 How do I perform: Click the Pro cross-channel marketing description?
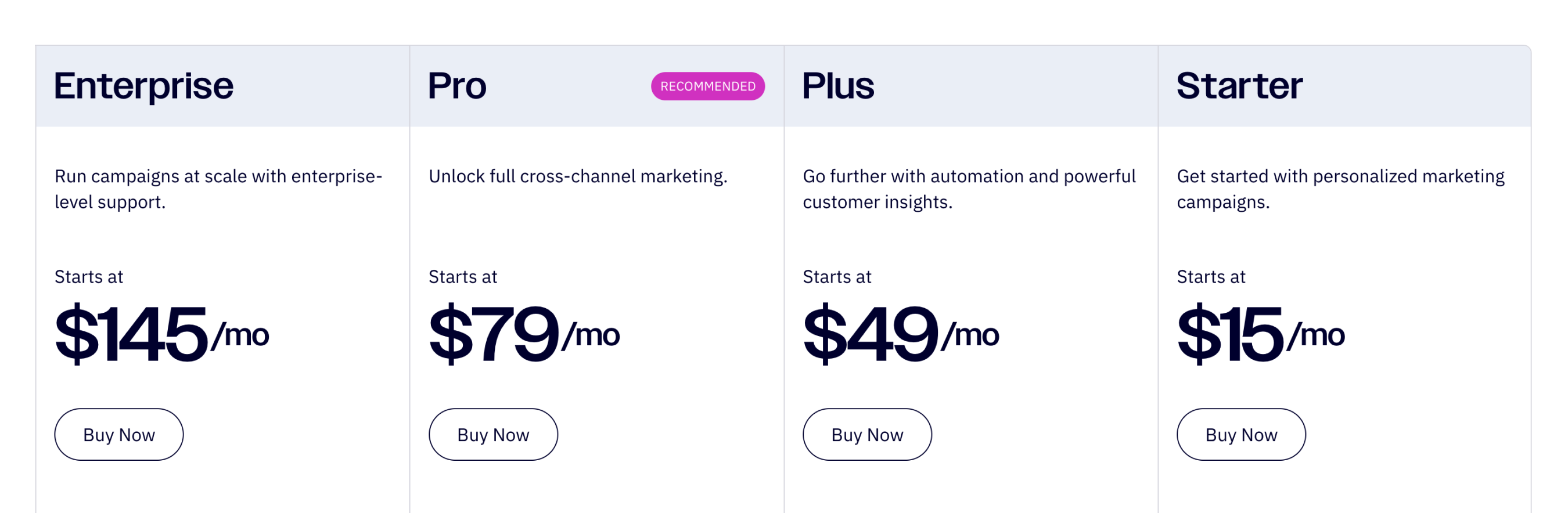[x=578, y=176]
